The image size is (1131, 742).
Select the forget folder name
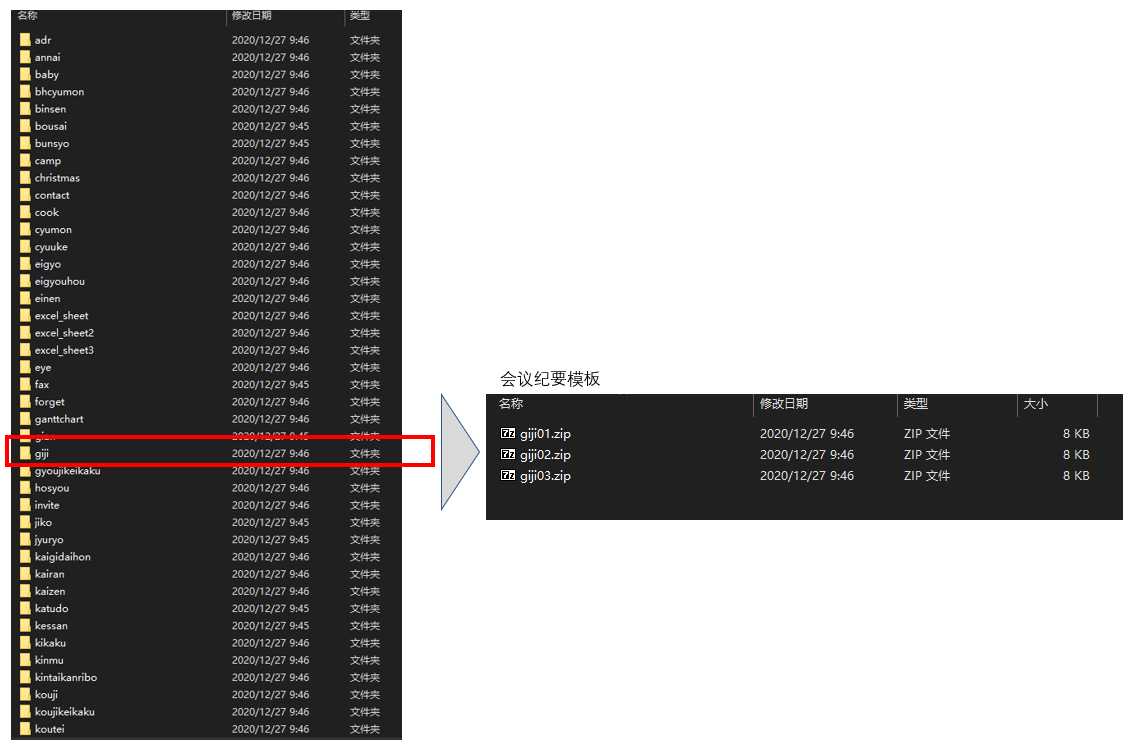click(50, 402)
